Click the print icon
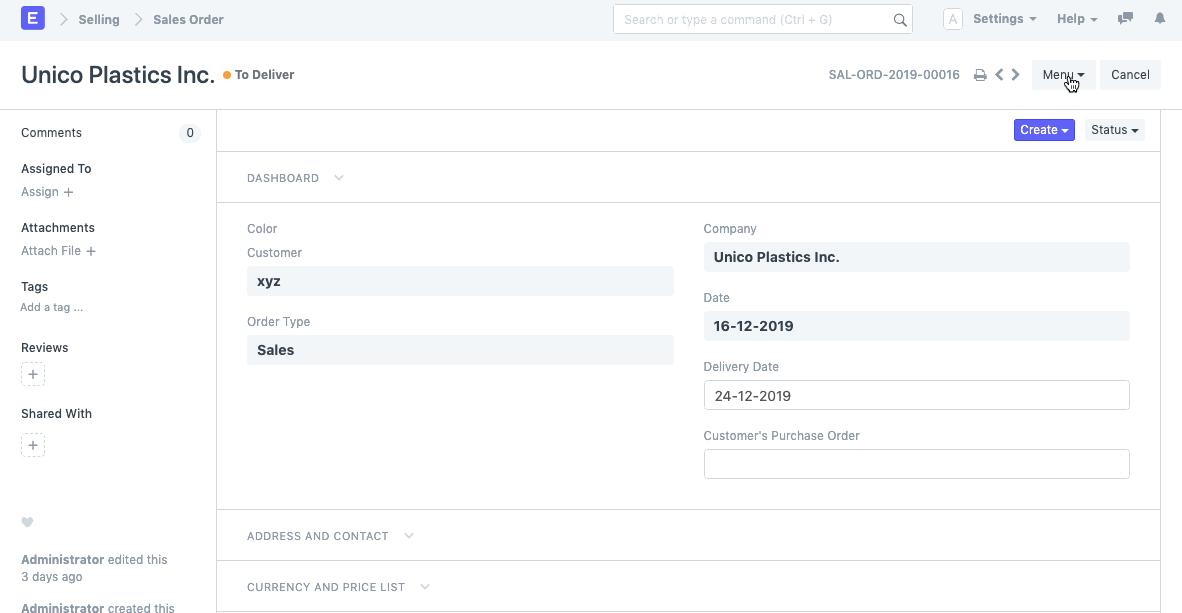The width and height of the screenshot is (1182, 613). coord(980,74)
